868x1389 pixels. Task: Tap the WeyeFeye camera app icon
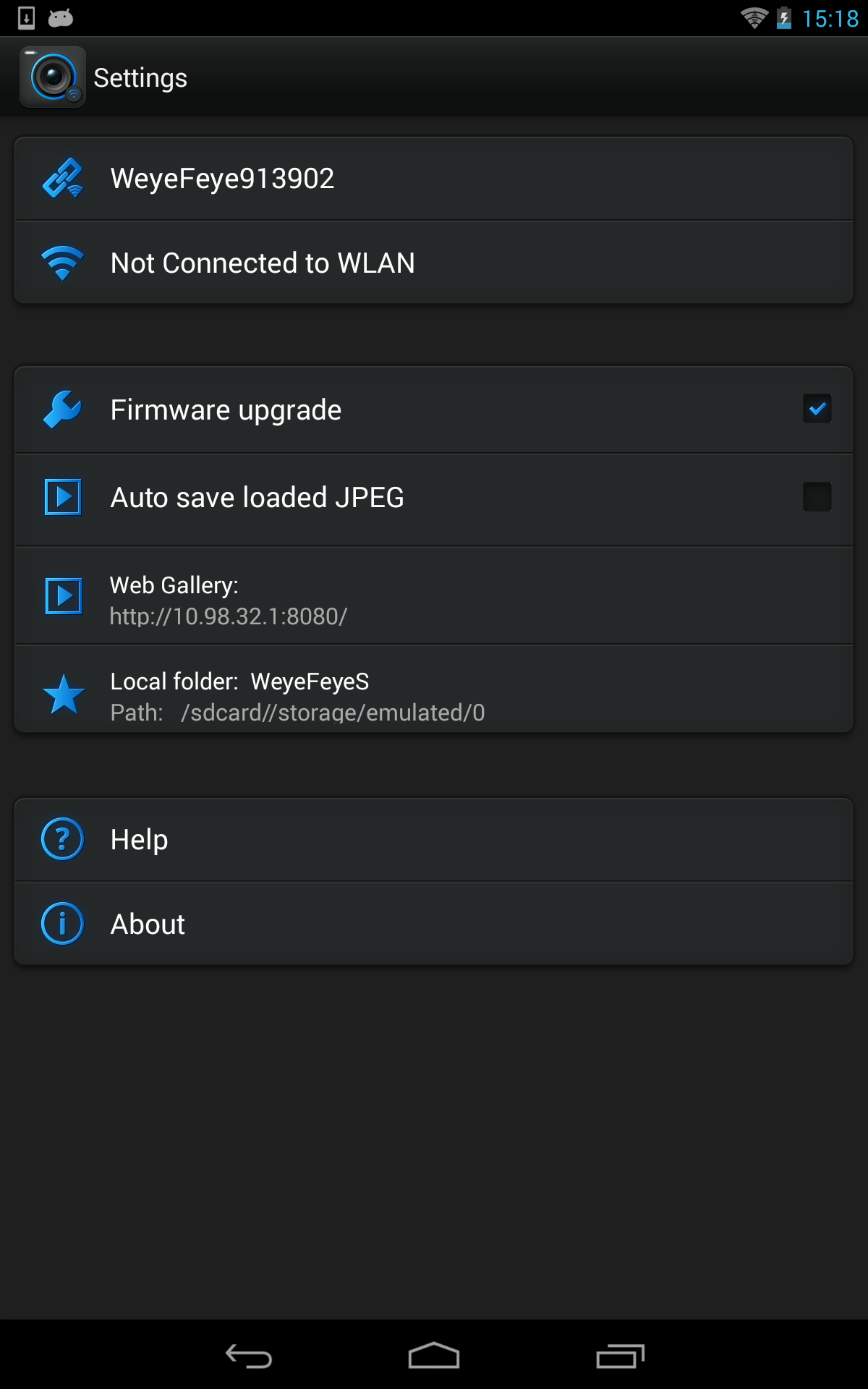click(x=53, y=77)
